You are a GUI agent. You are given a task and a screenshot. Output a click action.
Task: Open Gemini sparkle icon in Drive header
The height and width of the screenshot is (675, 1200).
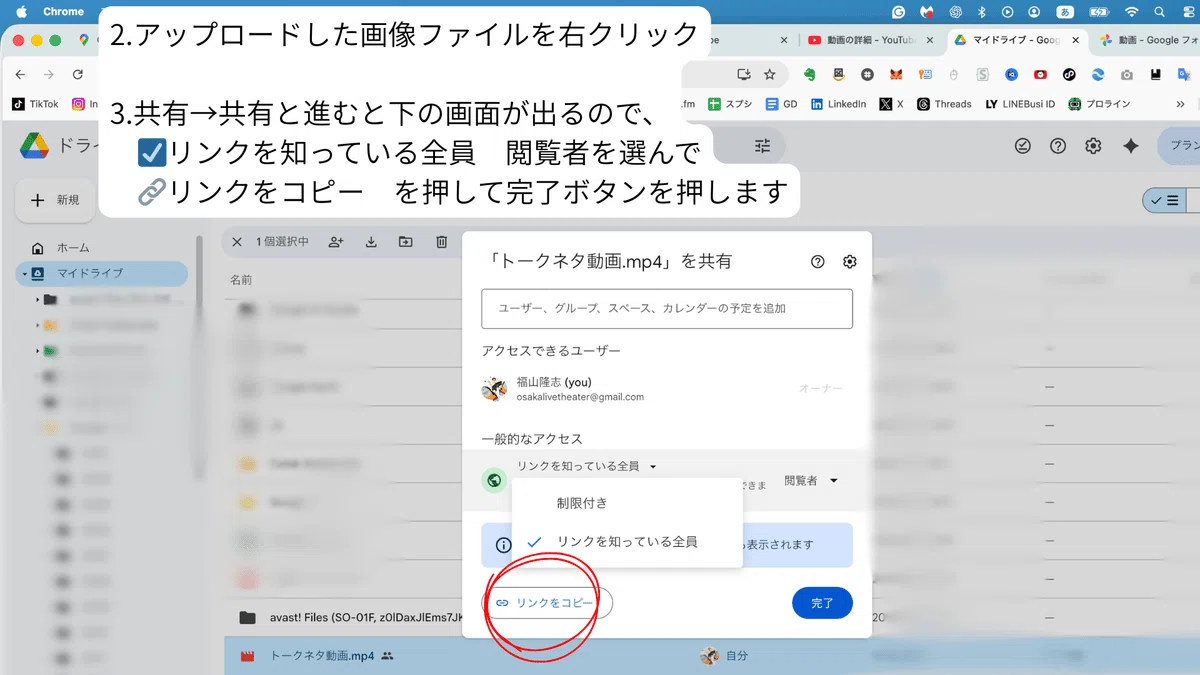click(x=1130, y=146)
